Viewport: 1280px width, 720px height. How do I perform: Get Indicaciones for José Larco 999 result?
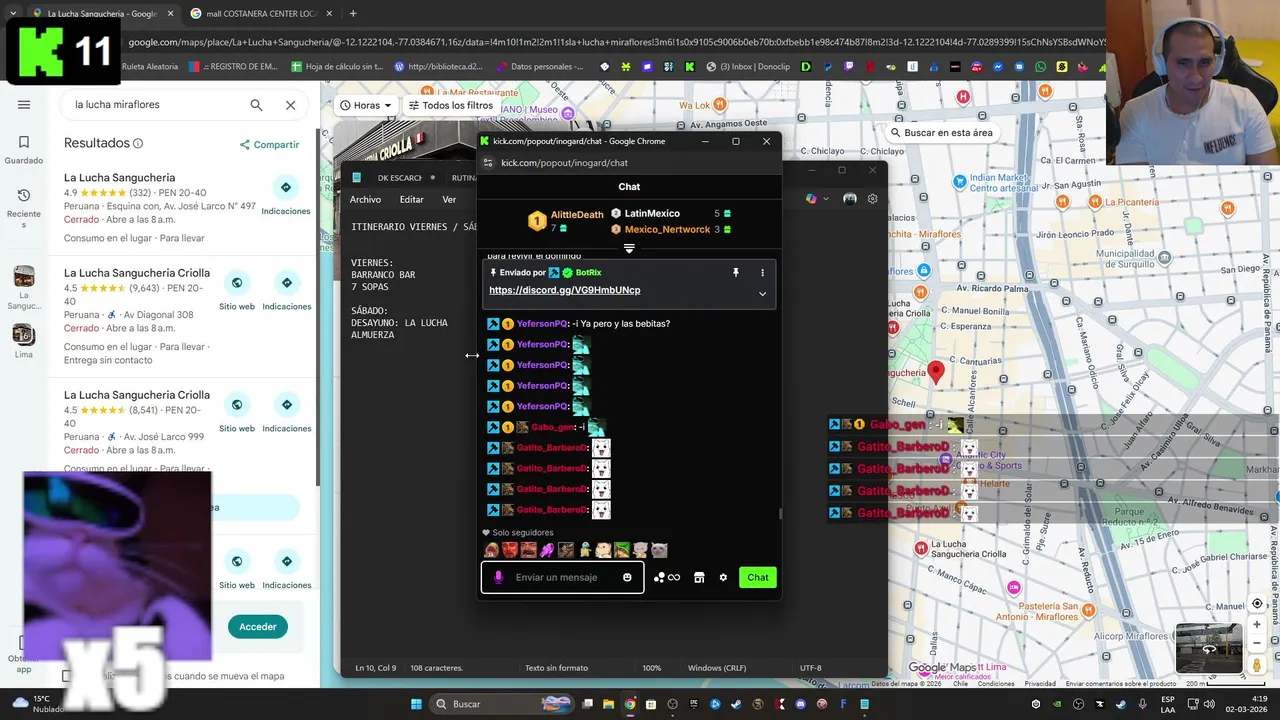coord(286,412)
